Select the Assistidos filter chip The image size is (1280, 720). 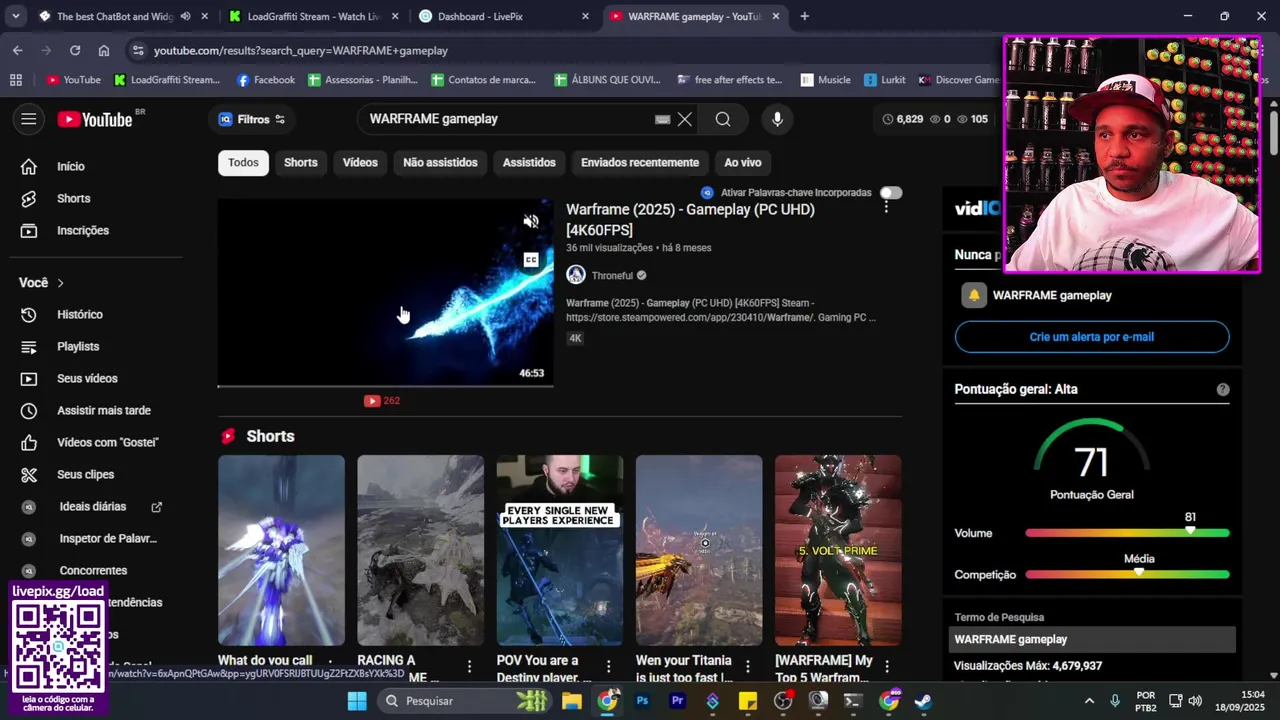(x=529, y=162)
